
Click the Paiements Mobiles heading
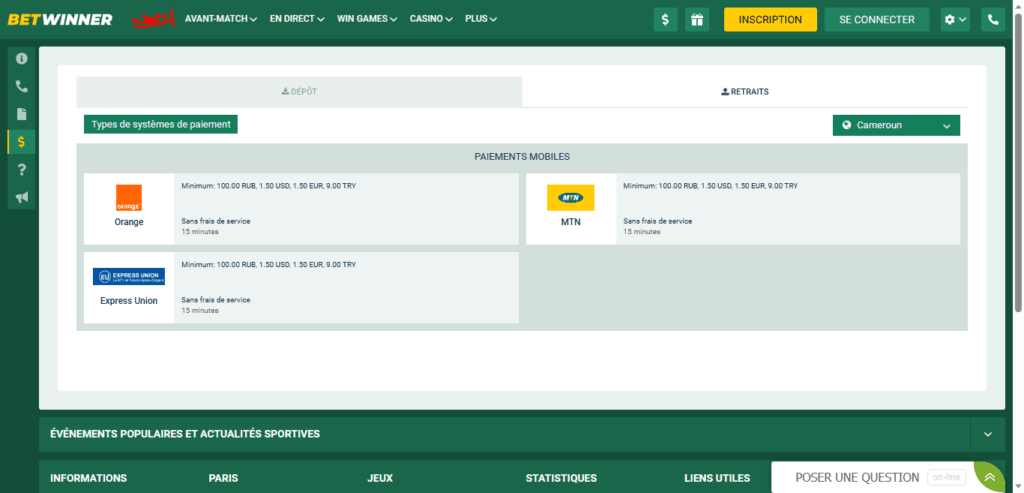coord(522,157)
